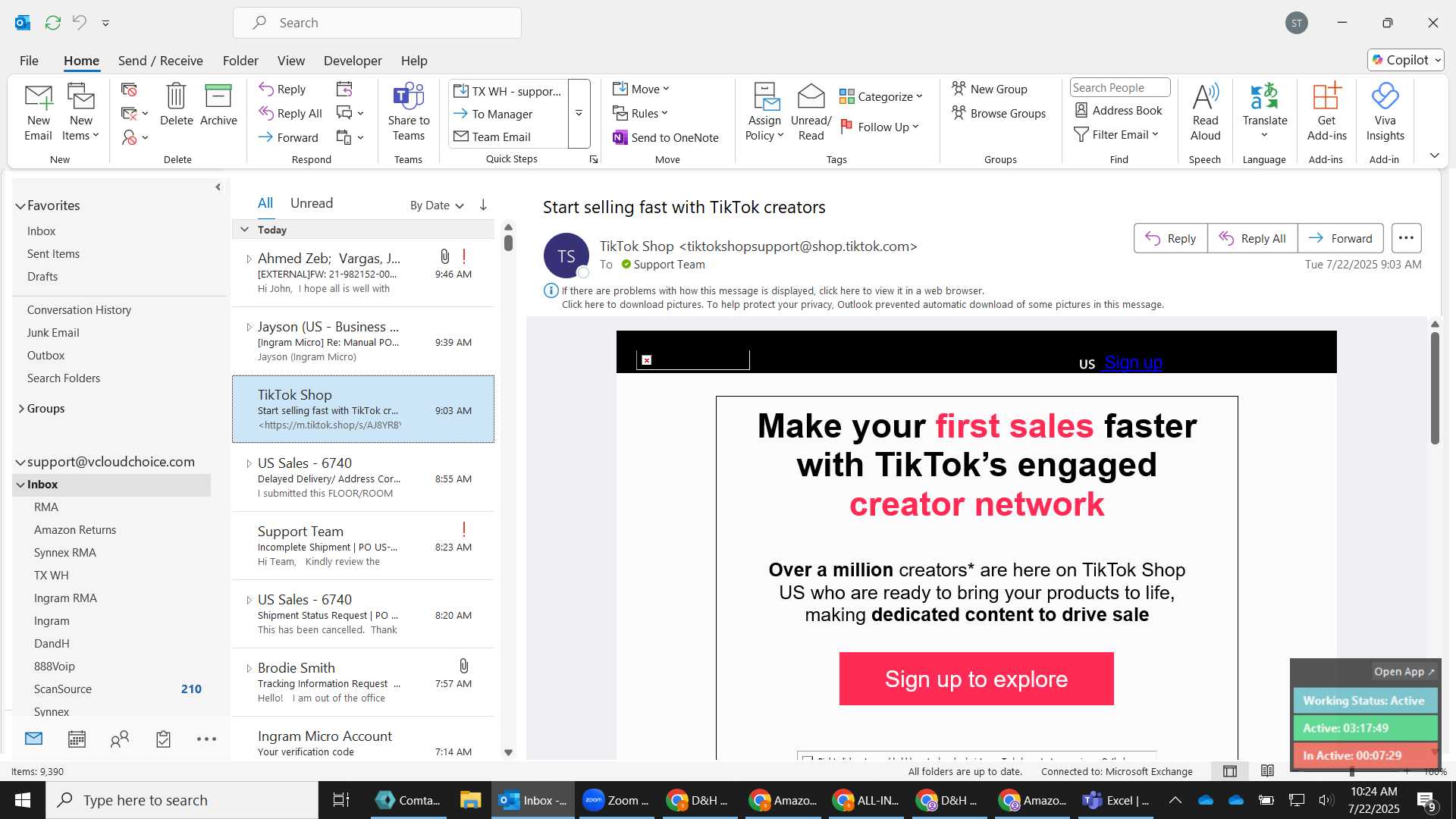Open the By Date sort dropdown
This screenshot has height=819, width=1456.
pos(437,206)
